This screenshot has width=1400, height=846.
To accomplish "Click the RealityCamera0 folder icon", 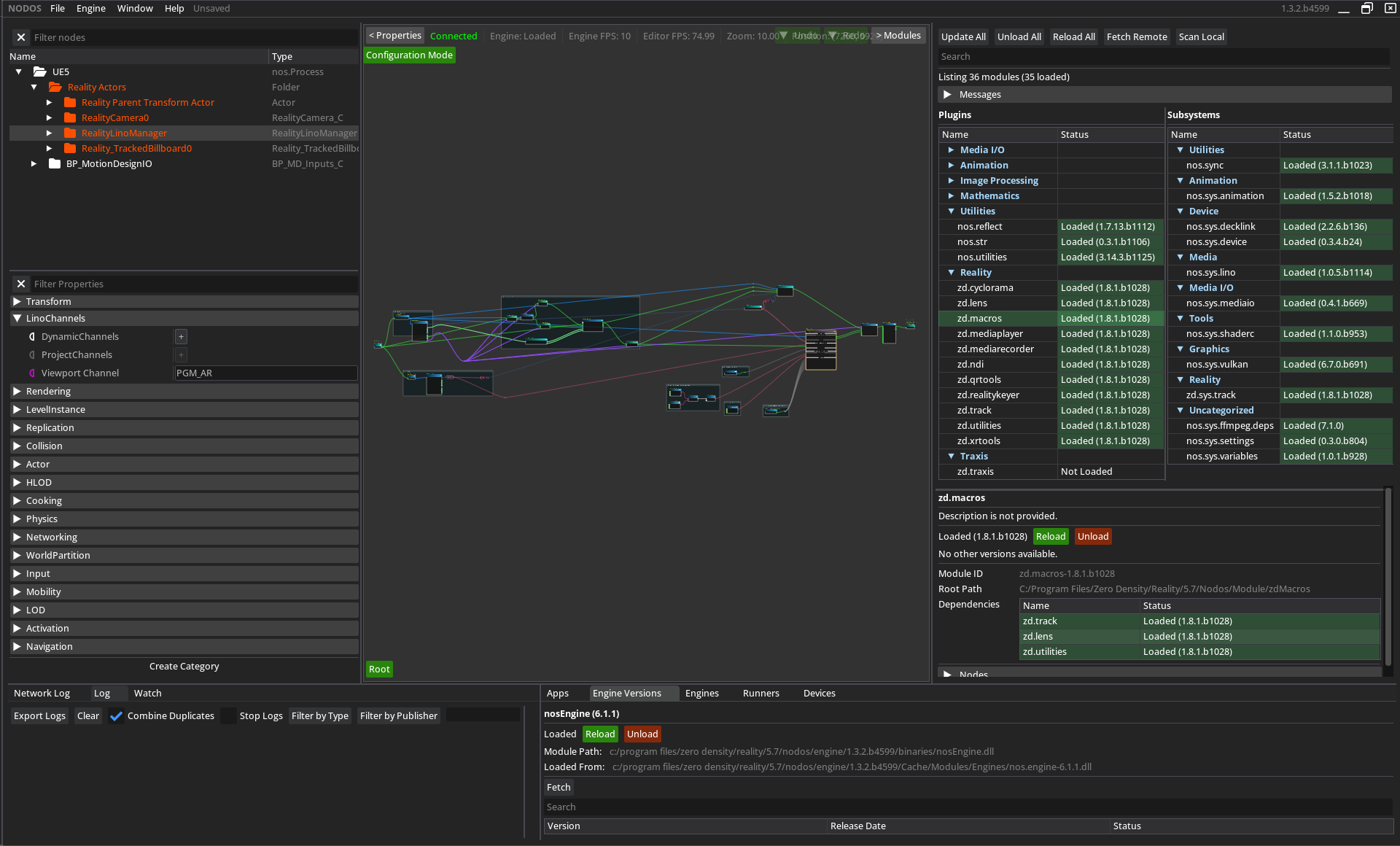I will pos(70,117).
